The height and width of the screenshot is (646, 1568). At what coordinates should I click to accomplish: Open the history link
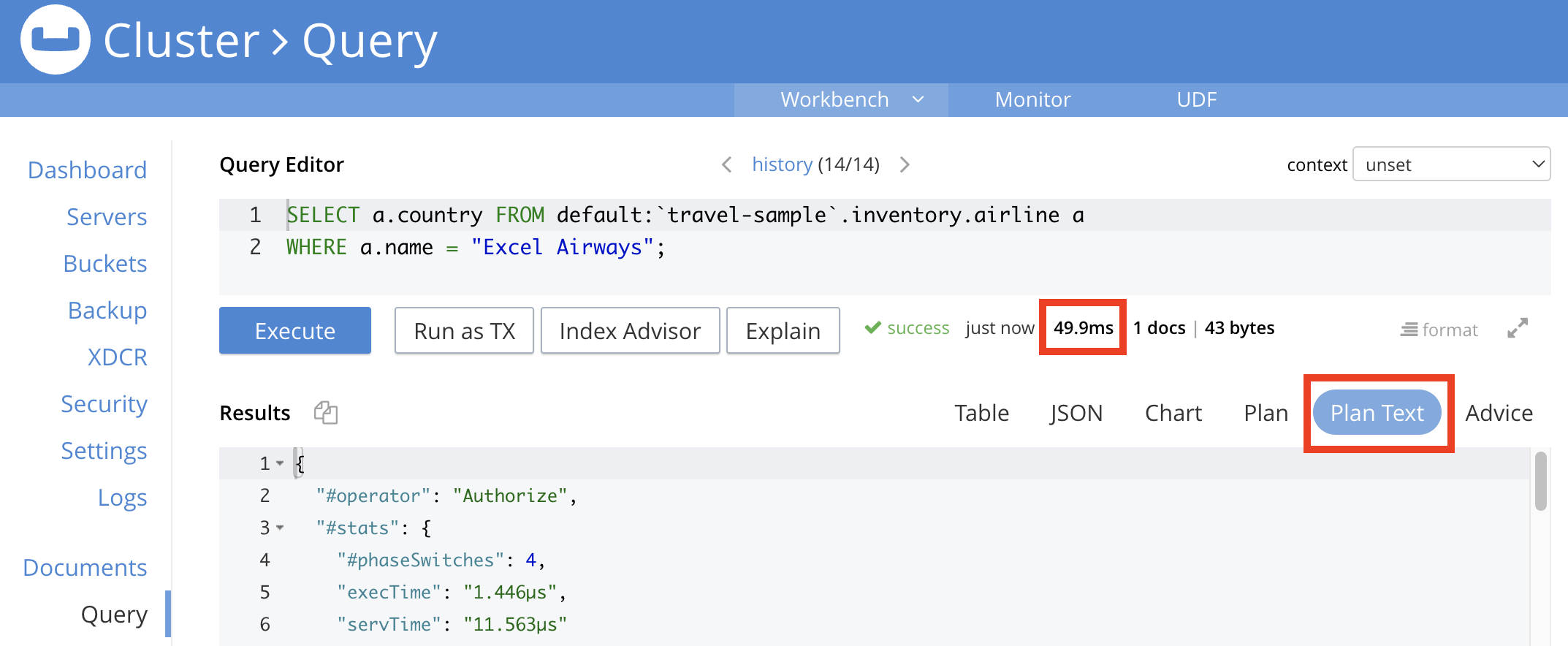point(782,164)
